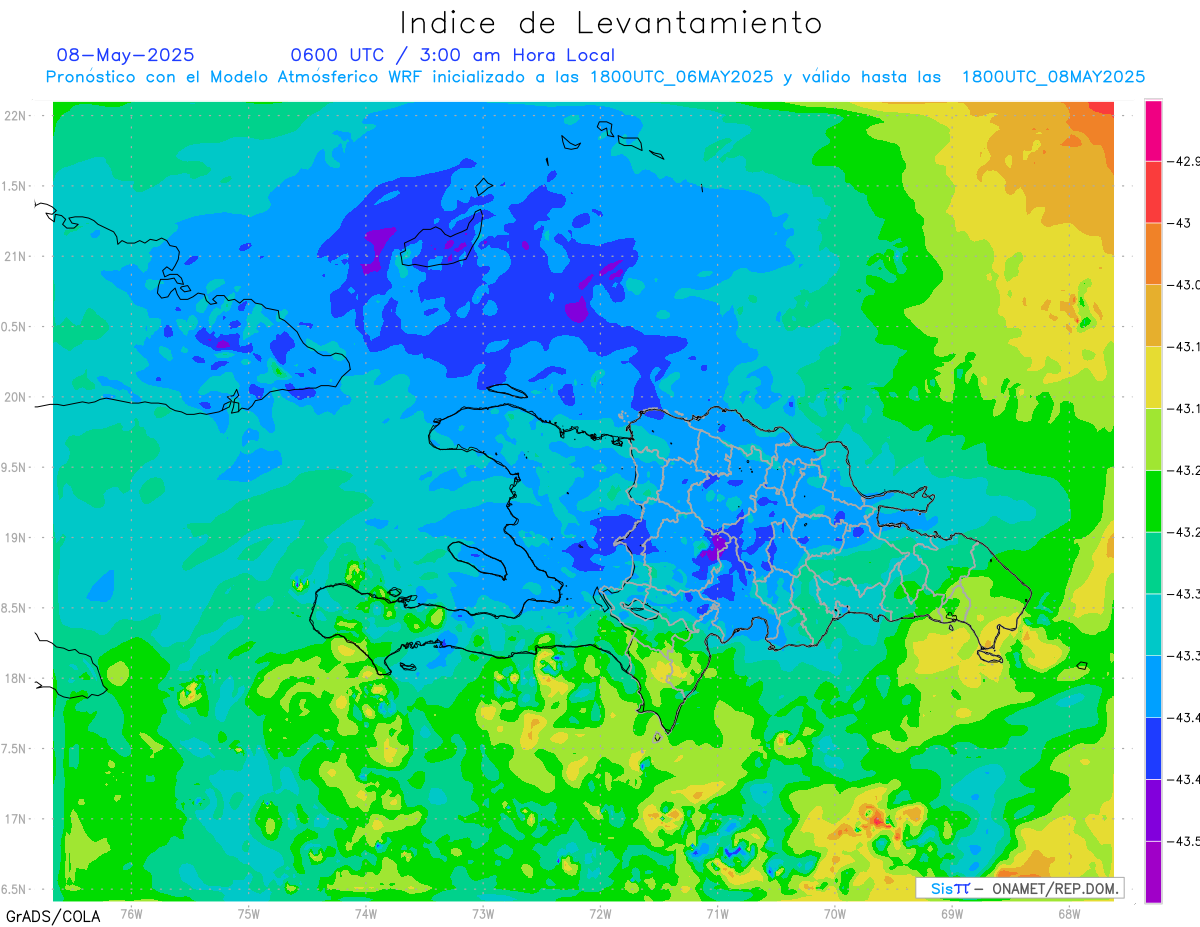
Task: Click the '1800UTC_08MAY2025' valid-until time
Action: coord(1053,77)
